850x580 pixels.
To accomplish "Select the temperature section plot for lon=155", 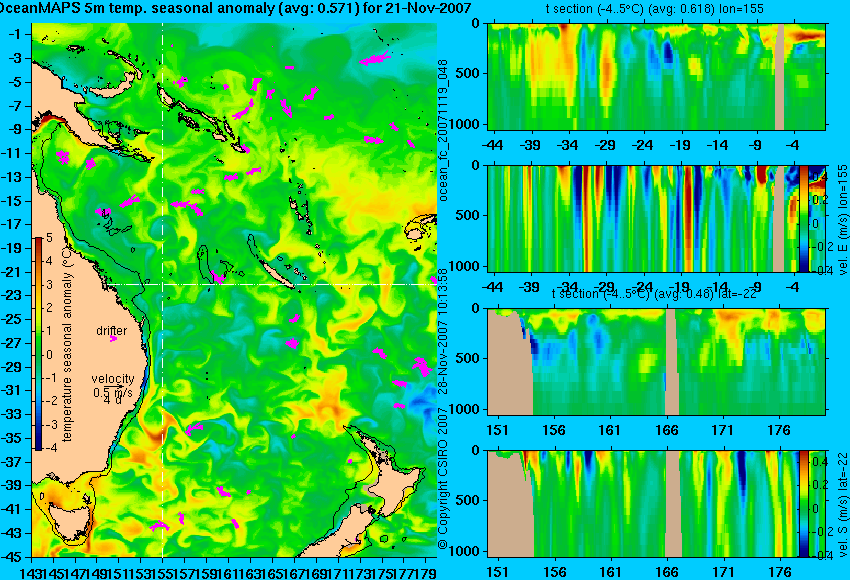I will pos(657,76).
